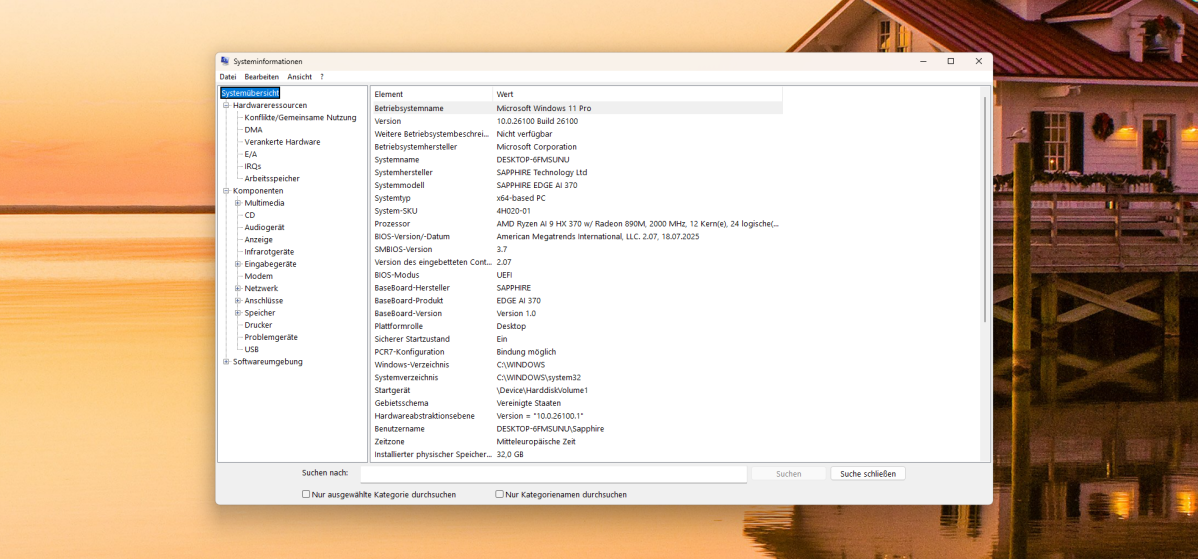The height and width of the screenshot is (559, 1198).
Task: Collapse the Komponenten tree node
Action: (226, 191)
